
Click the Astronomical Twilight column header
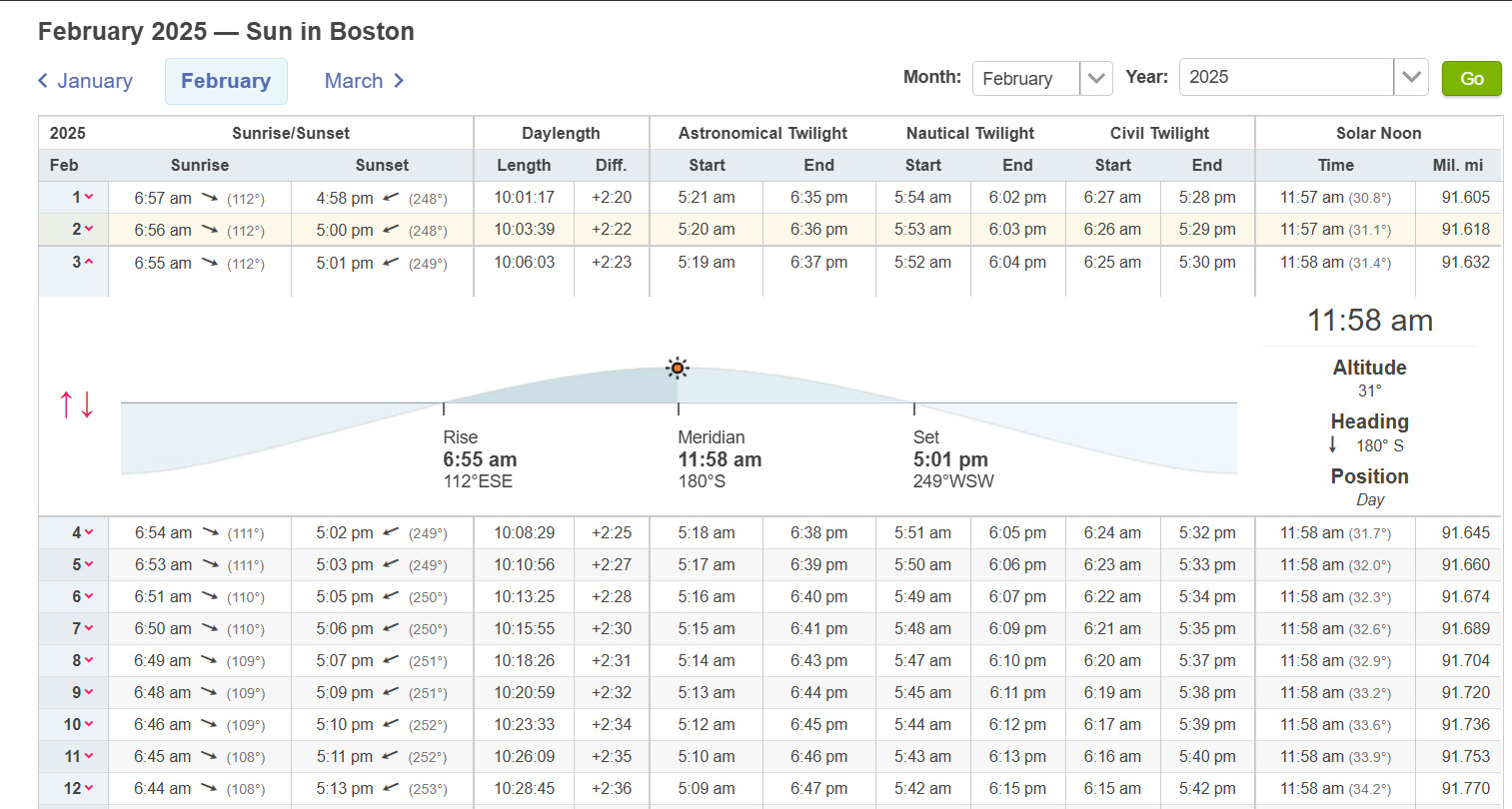pos(762,133)
